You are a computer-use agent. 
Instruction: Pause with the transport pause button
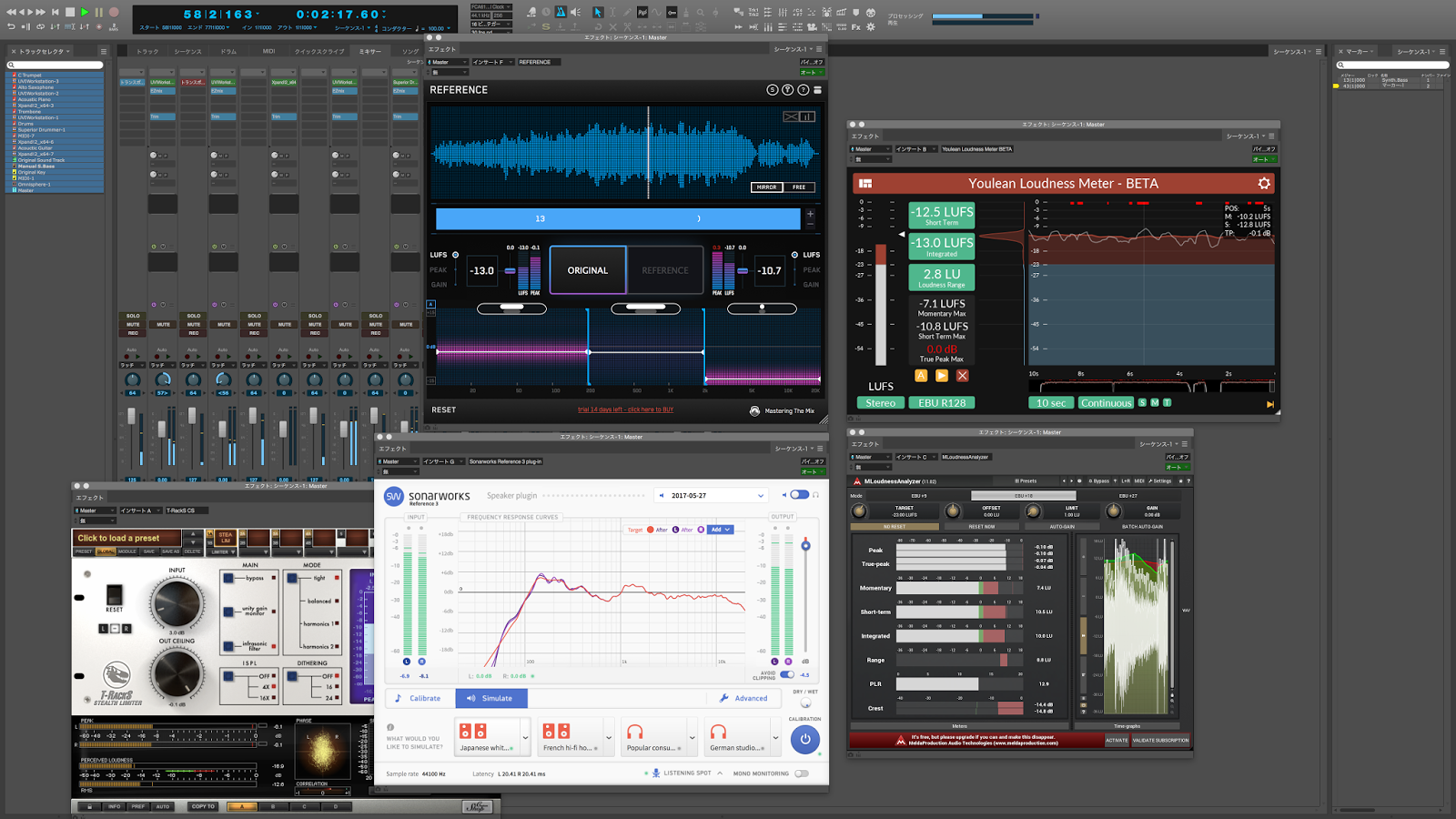point(99,12)
